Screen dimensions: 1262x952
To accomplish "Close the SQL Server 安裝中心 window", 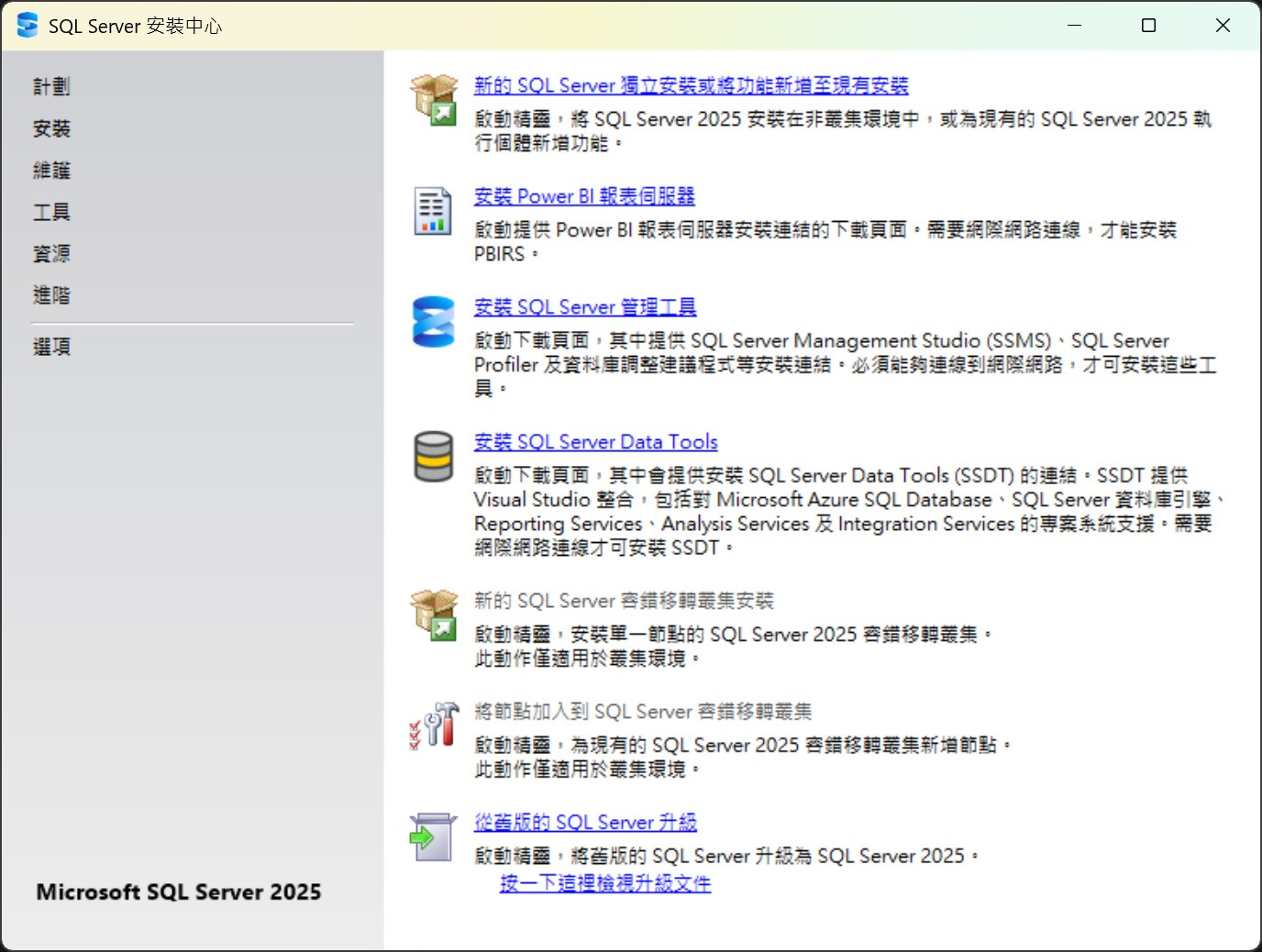I will click(x=1223, y=26).
